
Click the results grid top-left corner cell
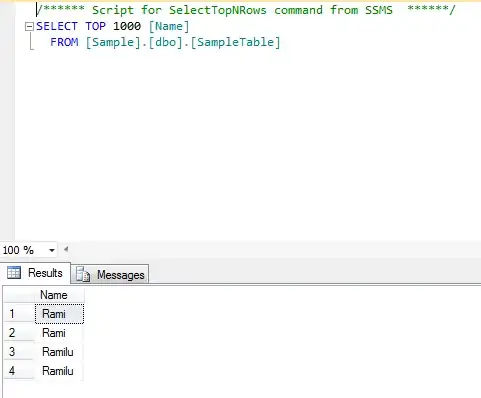[x=19, y=295]
